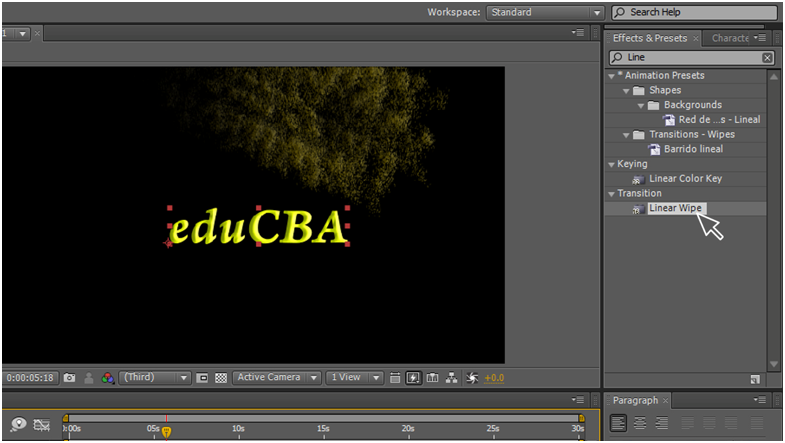Collapse the Keying category
Image resolution: width=785 pixels, height=443 pixels.
click(611, 165)
